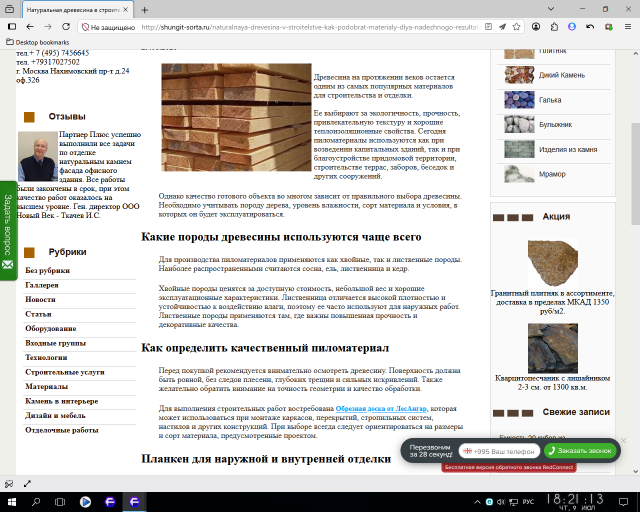Close the callback widget with the X
This screenshot has height=512, width=640.
point(623,440)
